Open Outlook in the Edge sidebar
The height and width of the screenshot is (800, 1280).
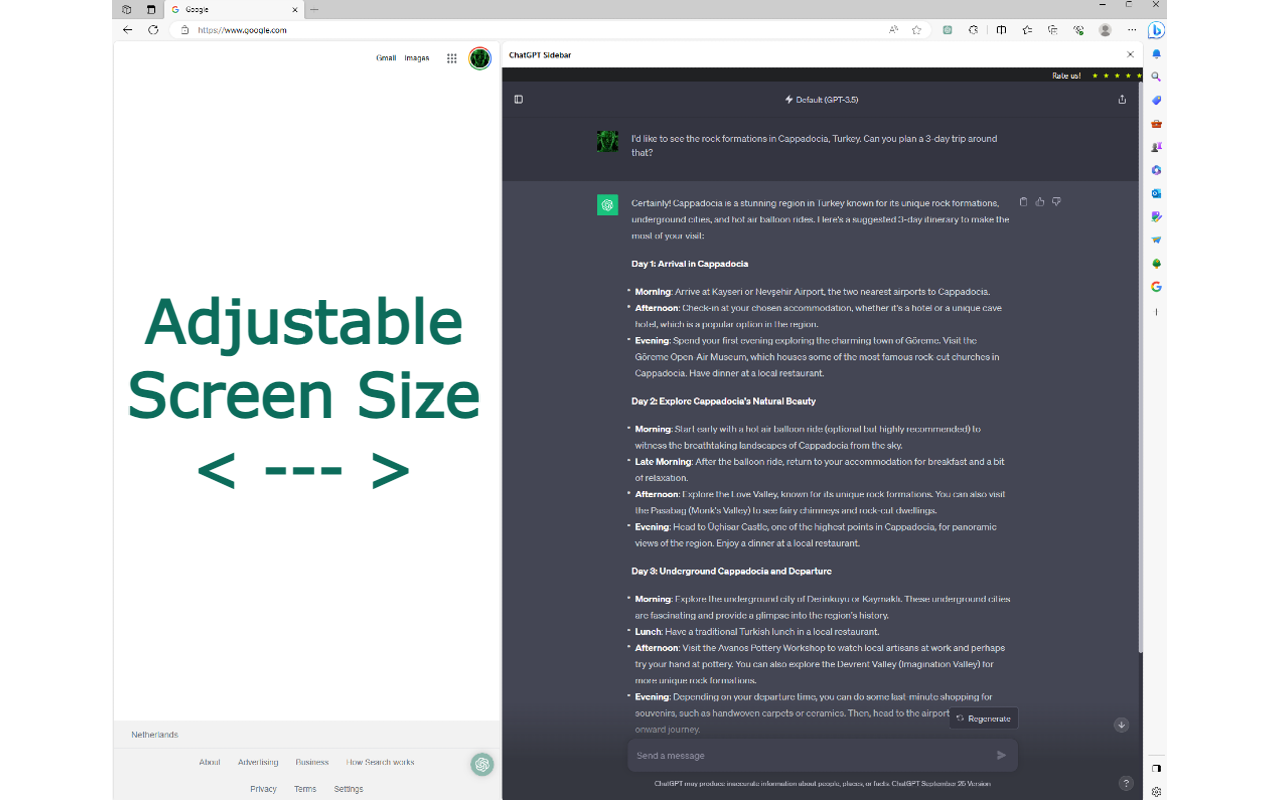tap(1156, 193)
